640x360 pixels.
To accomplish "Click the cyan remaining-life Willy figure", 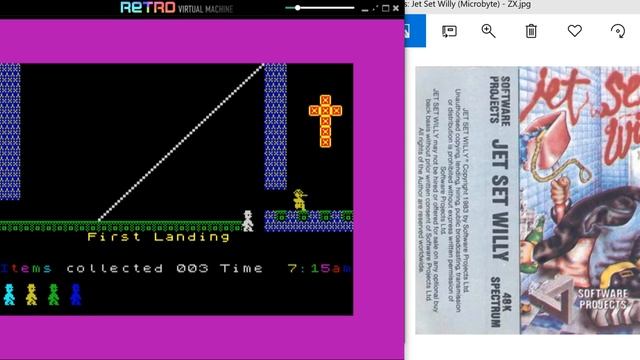I will (x=9, y=295).
